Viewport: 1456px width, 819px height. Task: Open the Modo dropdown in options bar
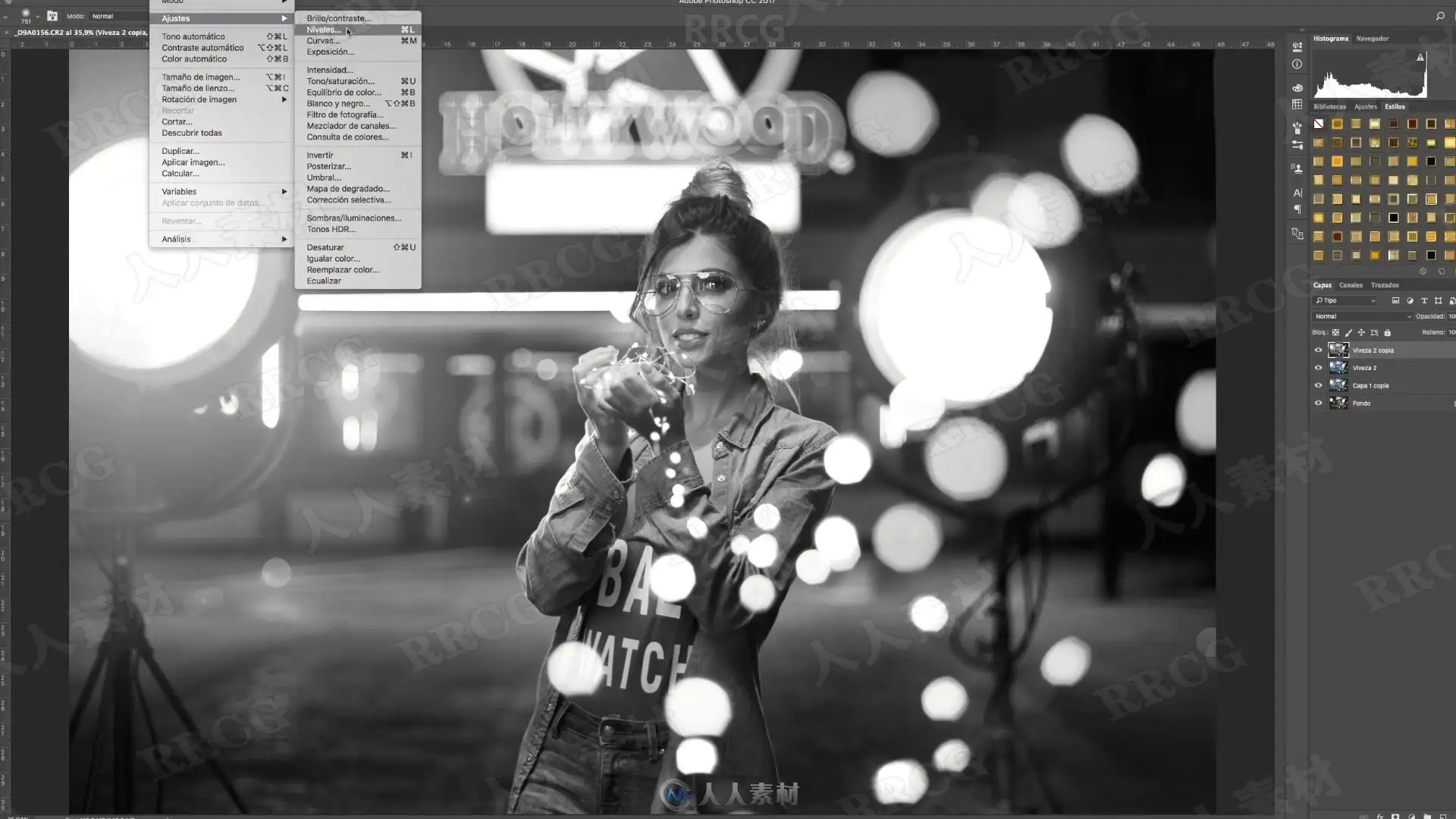click(118, 16)
